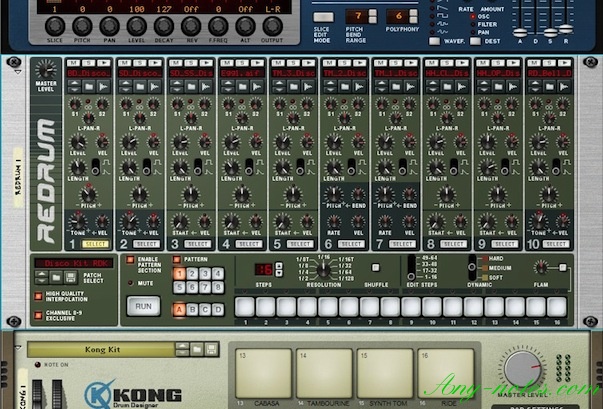Activate step button 5 in sequencer
The width and height of the screenshot is (603, 409).
pos(328,307)
